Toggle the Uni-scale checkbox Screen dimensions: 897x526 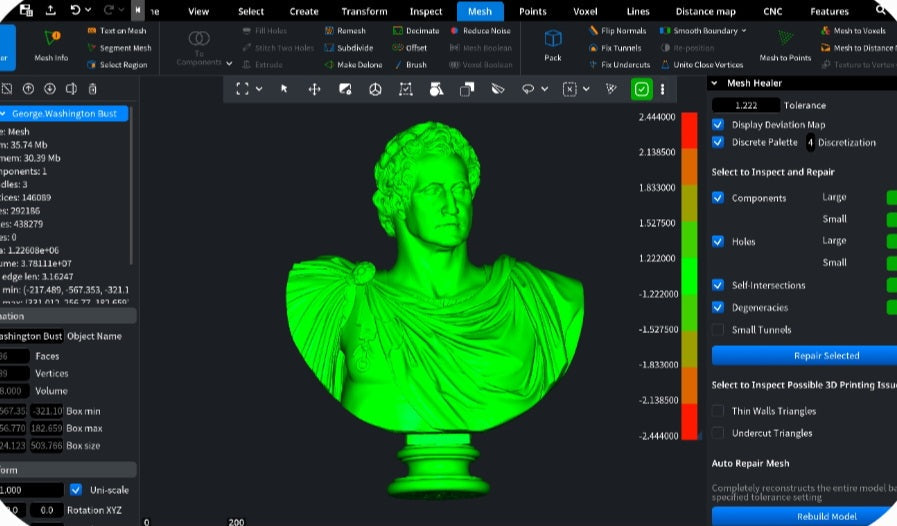[x=76, y=490]
